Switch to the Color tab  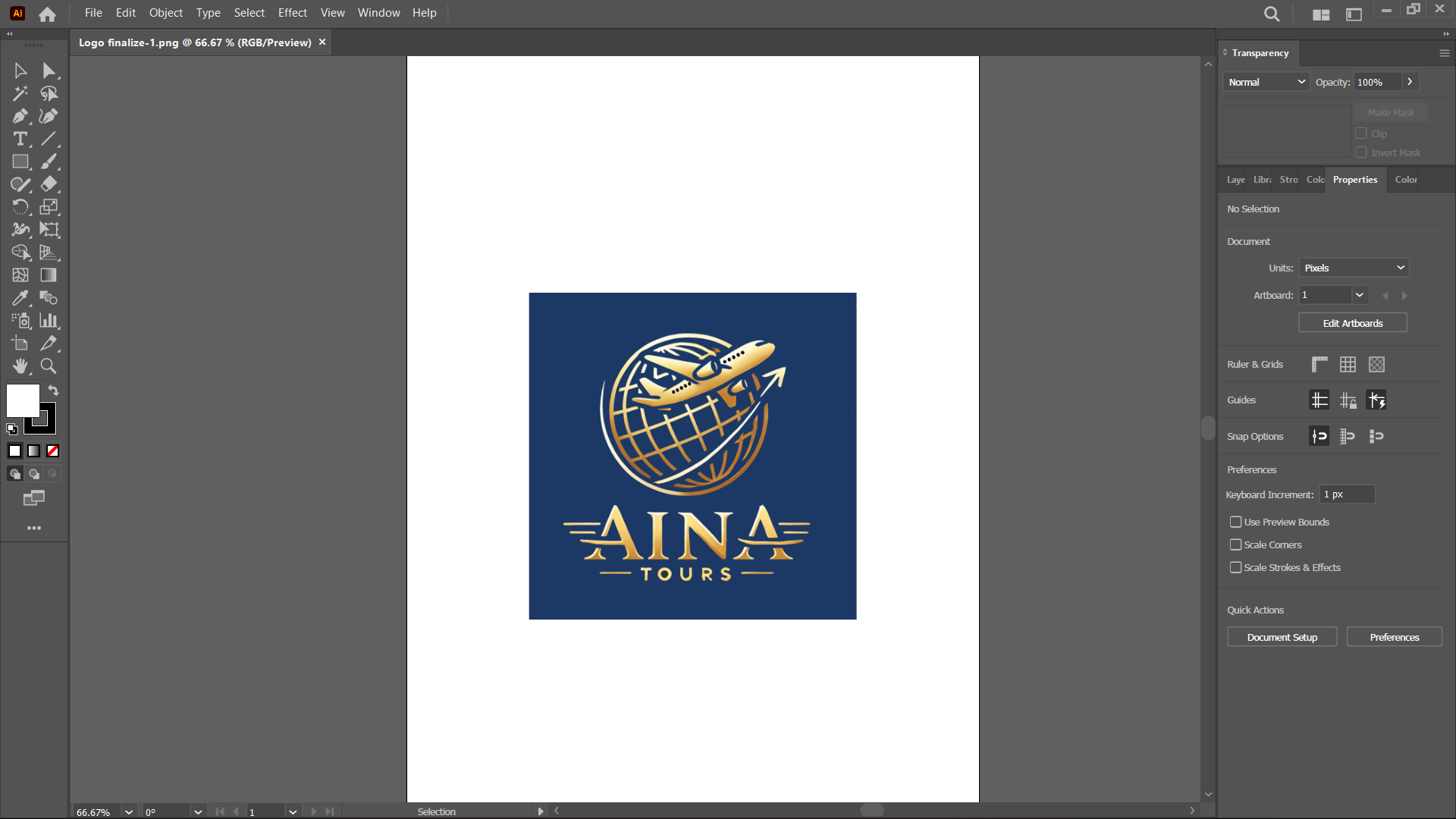click(x=1406, y=180)
